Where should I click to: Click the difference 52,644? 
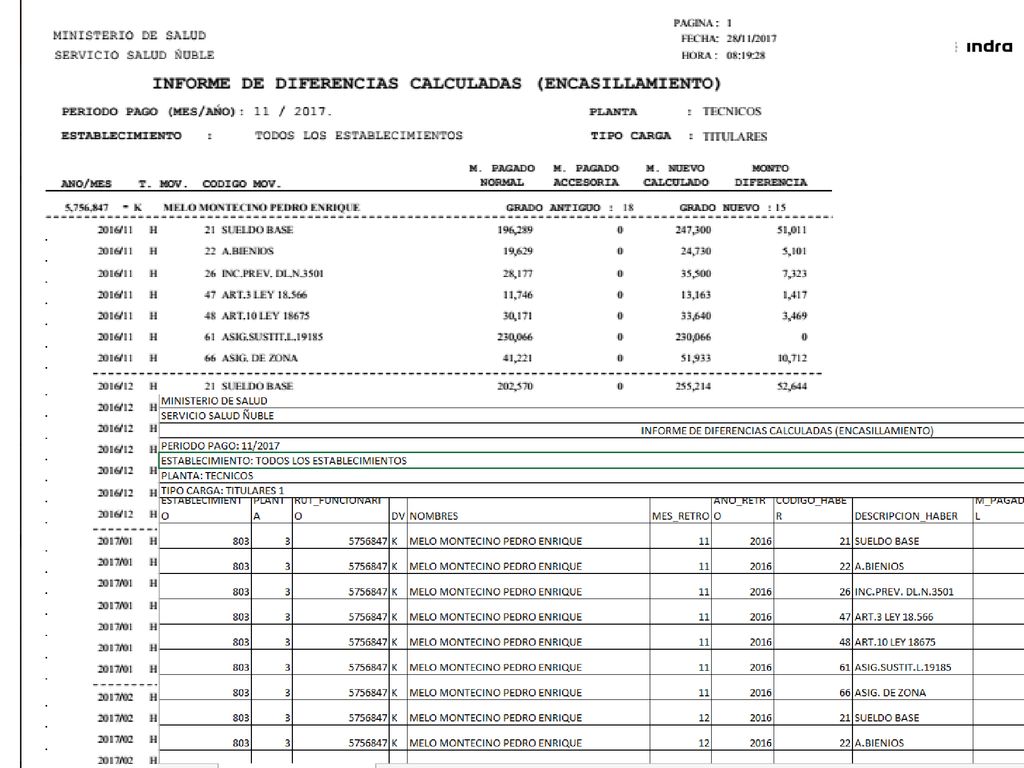click(792, 386)
